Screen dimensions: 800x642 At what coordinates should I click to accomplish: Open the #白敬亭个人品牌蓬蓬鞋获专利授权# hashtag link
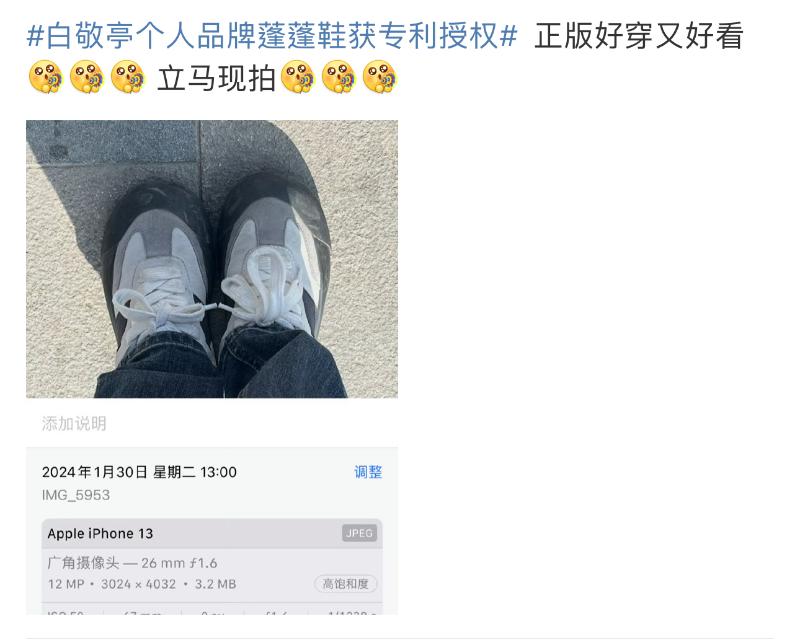[x=272, y=36]
